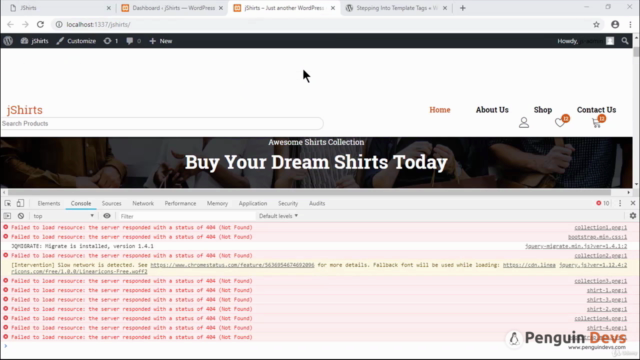Open the About Us page
The image size is (640, 360).
click(492, 110)
